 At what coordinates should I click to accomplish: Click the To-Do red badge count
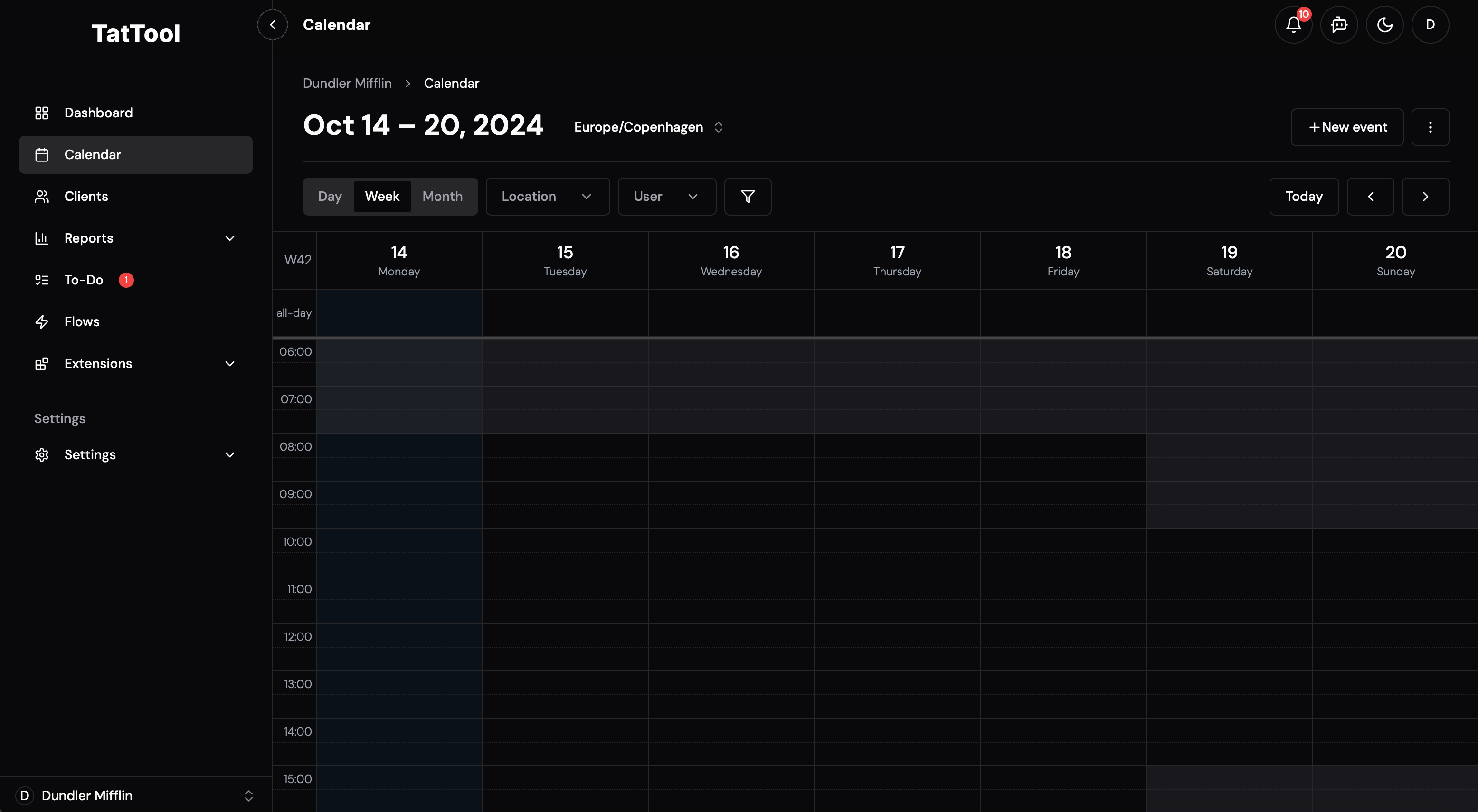pyautogui.click(x=126, y=280)
